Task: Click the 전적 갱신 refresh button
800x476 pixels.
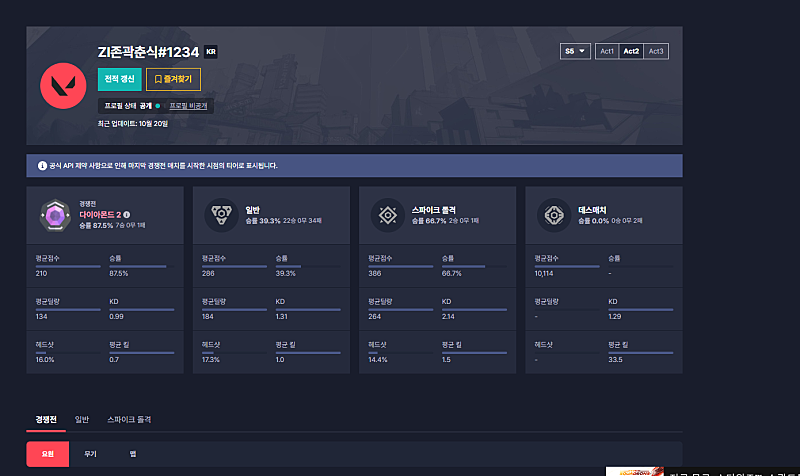Action: point(119,79)
